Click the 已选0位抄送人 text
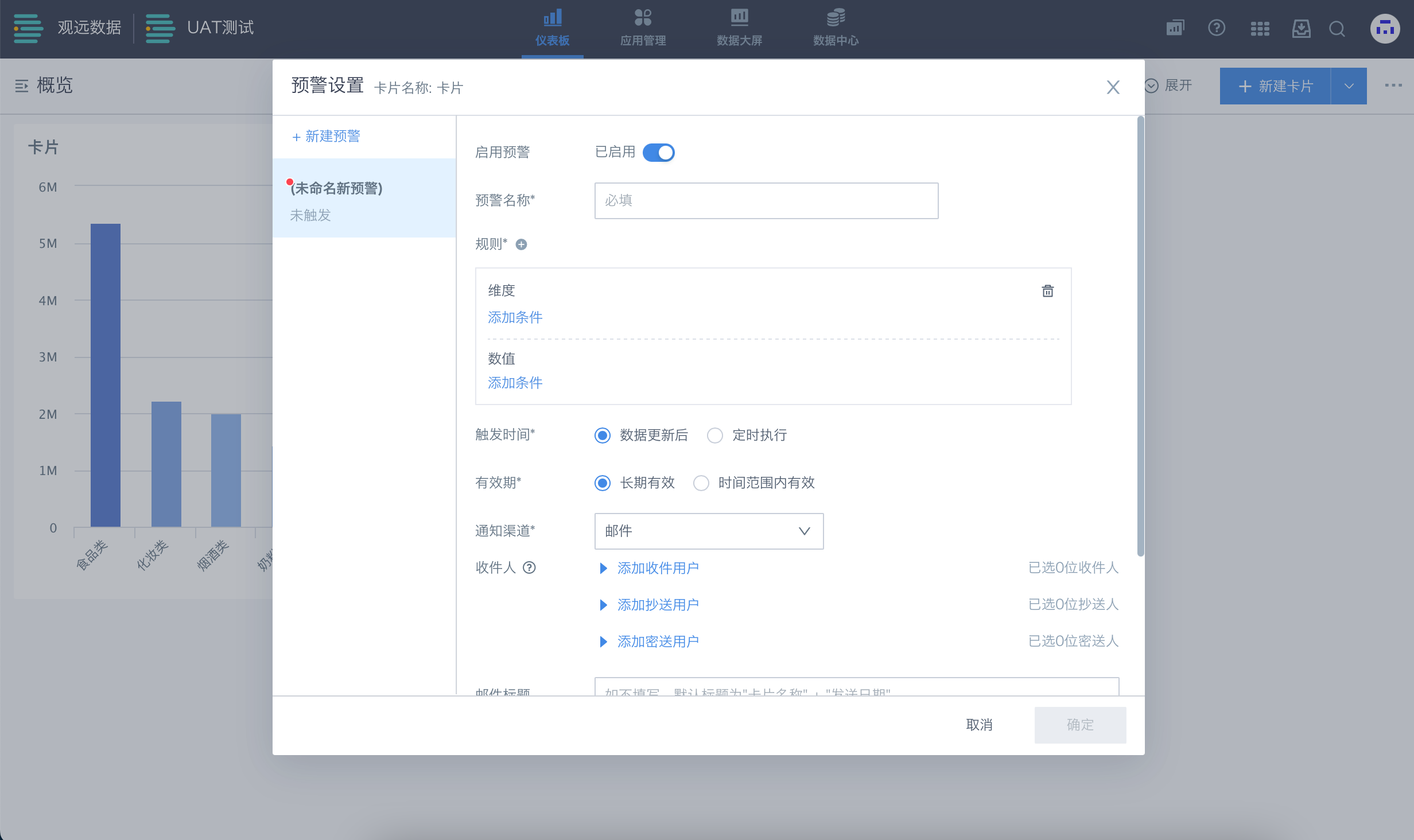Viewport: 1414px width, 840px height. click(x=1073, y=604)
